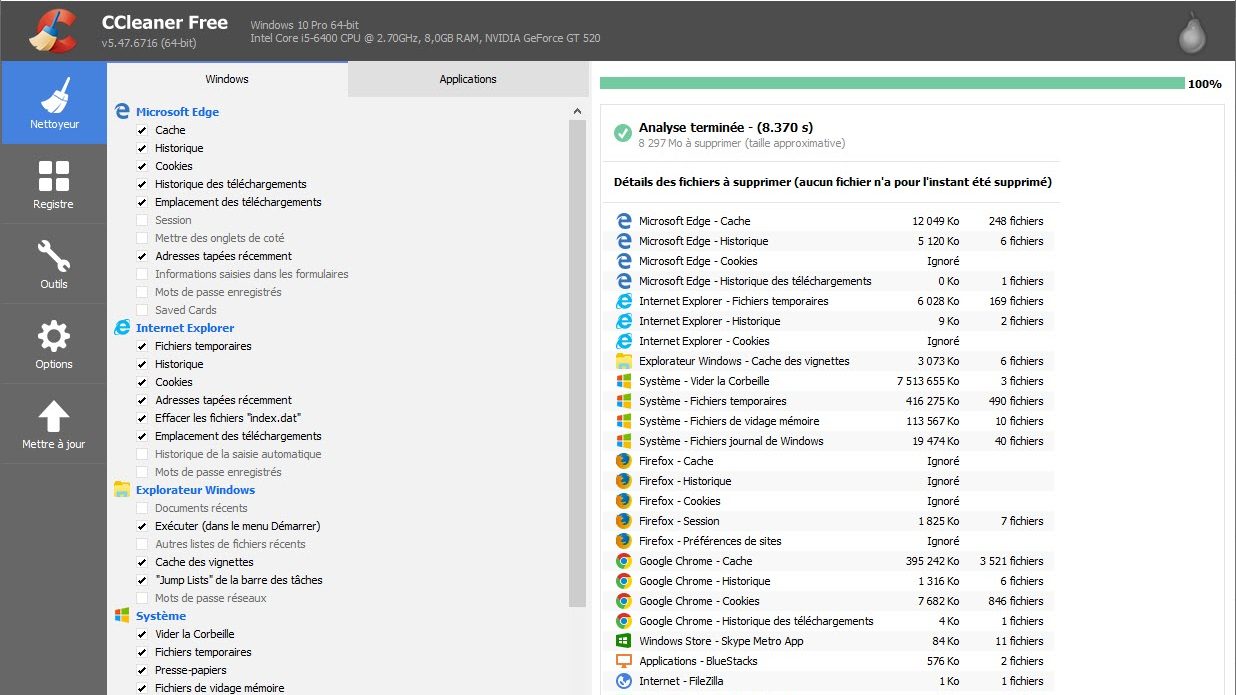Toggle Presse-papiers checkbox
The height and width of the screenshot is (695, 1236).
(x=142, y=670)
